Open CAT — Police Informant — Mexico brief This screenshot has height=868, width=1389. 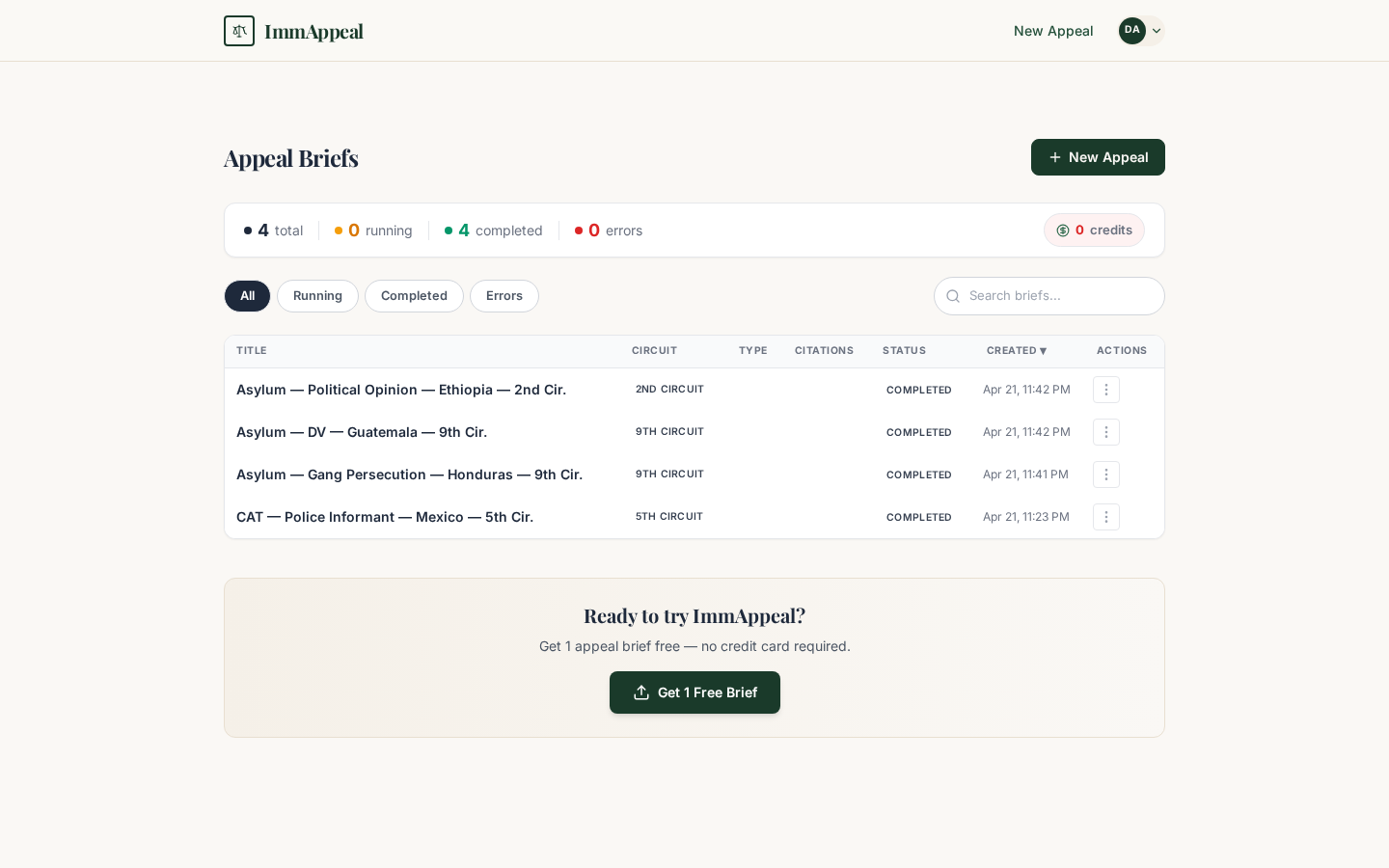tap(385, 517)
